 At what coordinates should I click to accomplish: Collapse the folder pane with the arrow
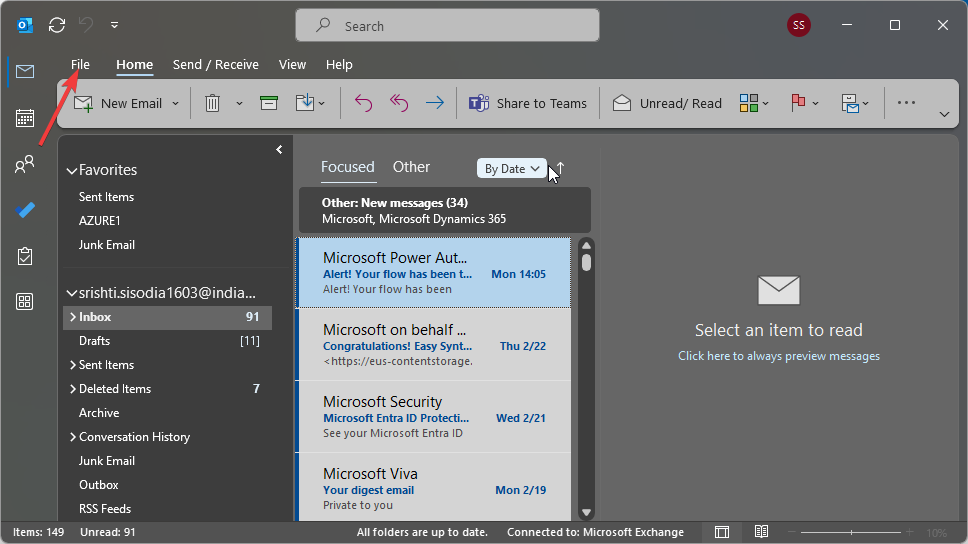pos(279,149)
